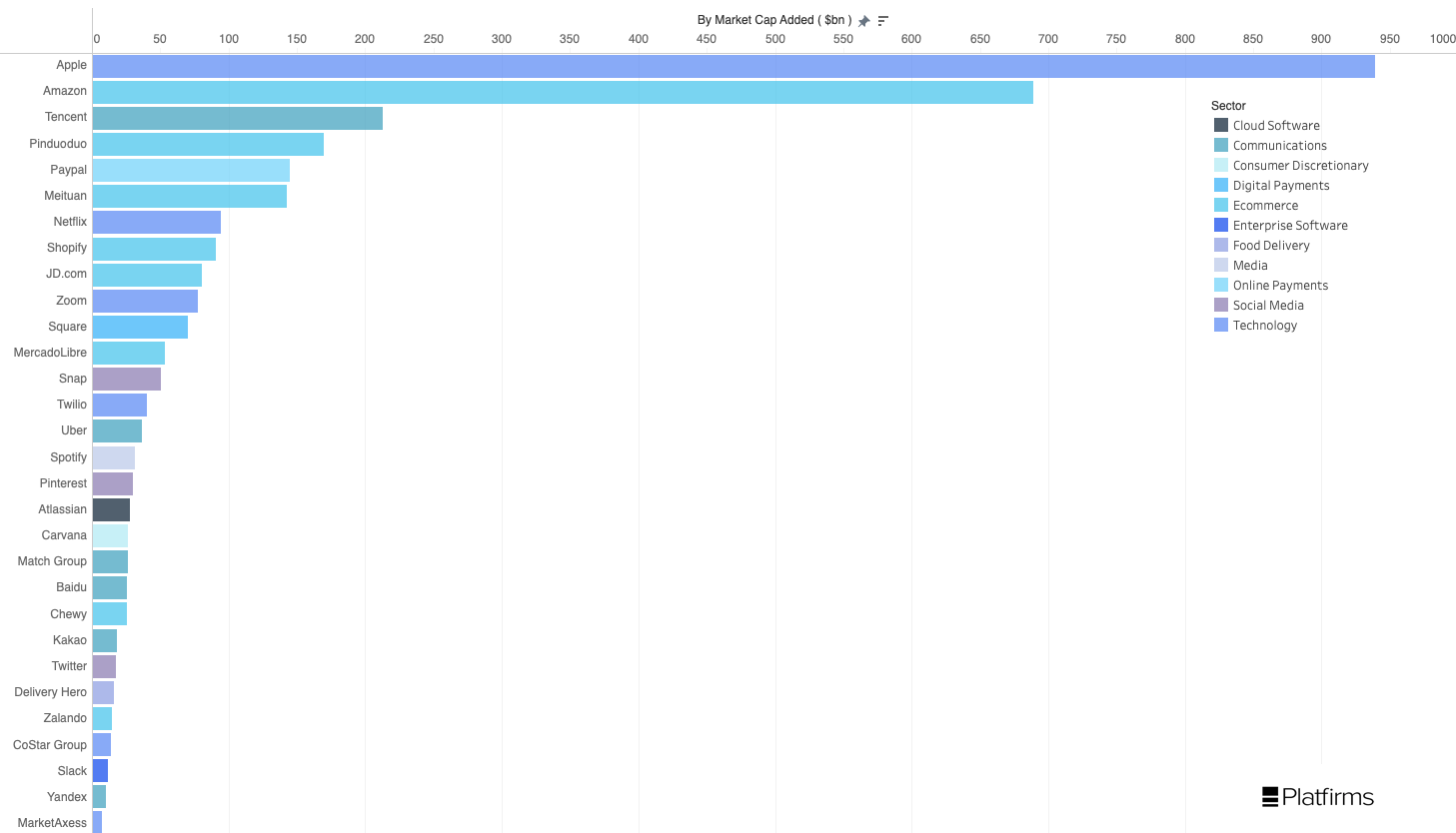Click the Baidu row label
This screenshot has width=1456, height=833.
pos(71,587)
